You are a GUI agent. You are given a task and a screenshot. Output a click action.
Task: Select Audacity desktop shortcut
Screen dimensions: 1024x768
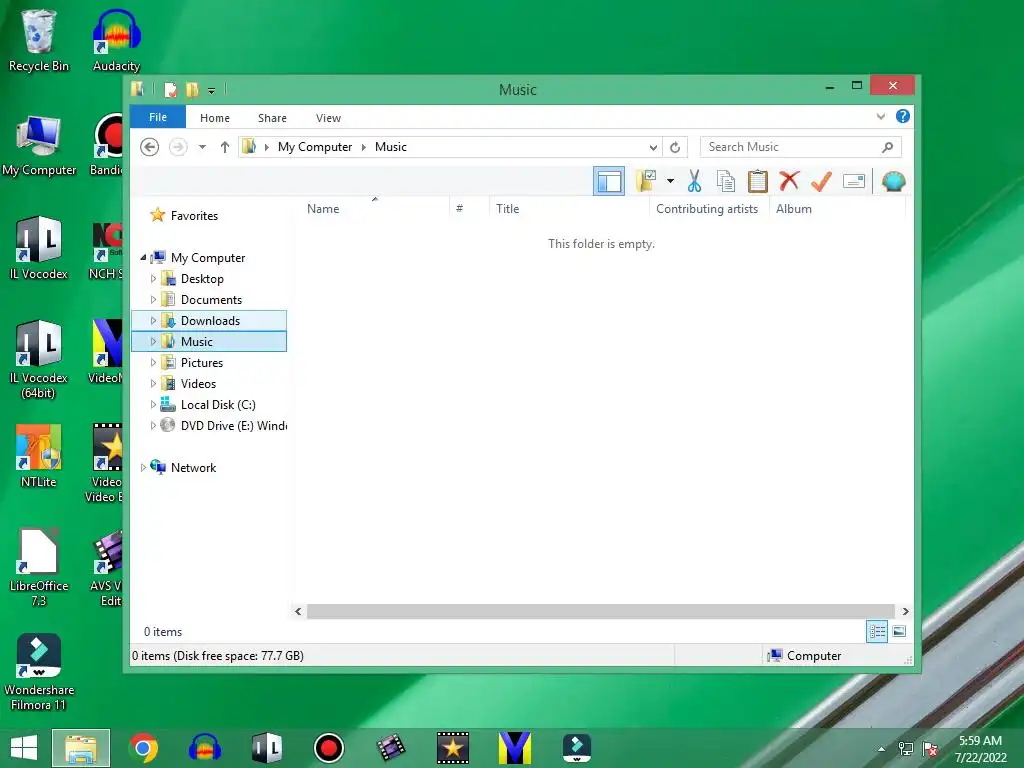pyautogui.click(x=116, y=40)
